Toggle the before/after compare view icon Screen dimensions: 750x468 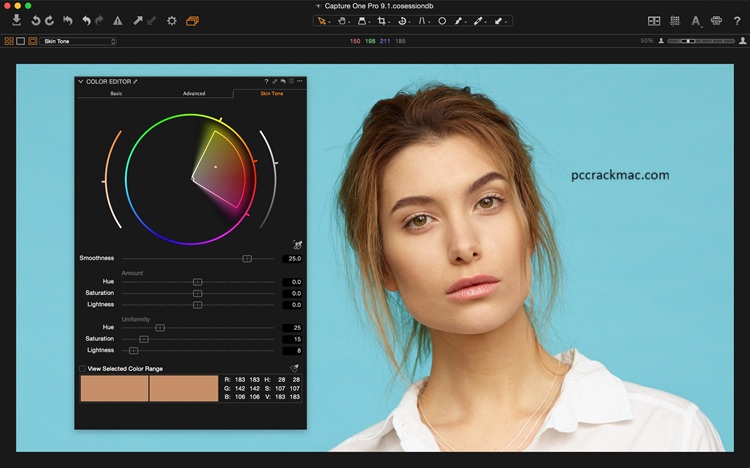[654, 21]
